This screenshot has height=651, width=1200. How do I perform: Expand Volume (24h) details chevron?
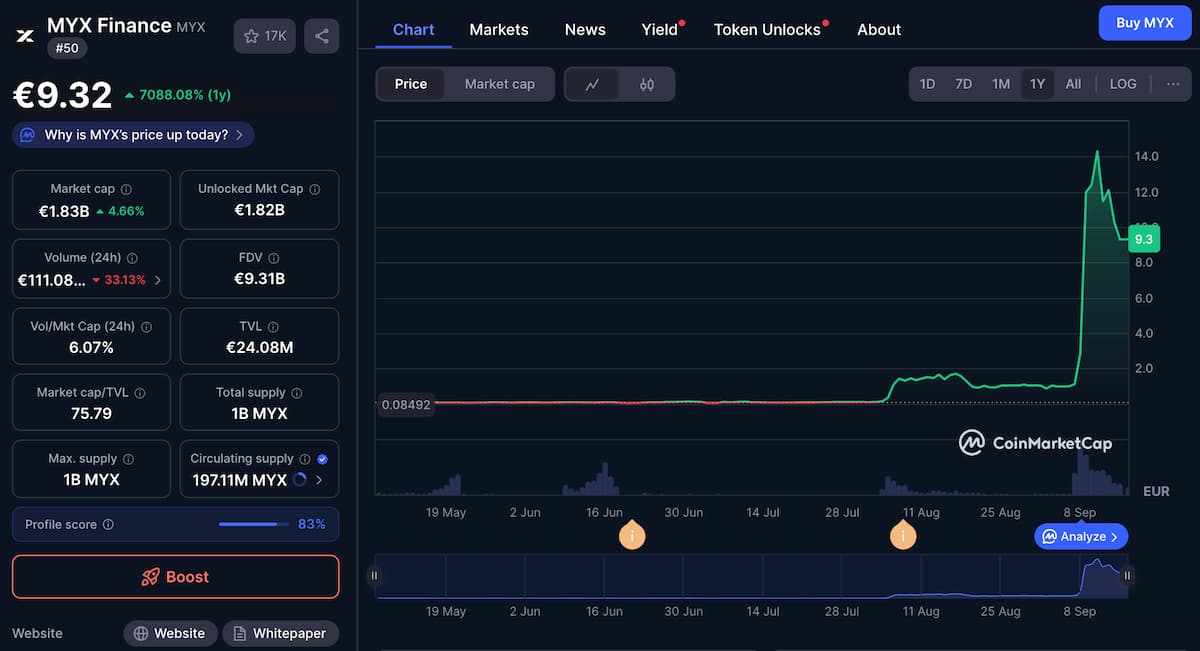click(x=158, y=280)
